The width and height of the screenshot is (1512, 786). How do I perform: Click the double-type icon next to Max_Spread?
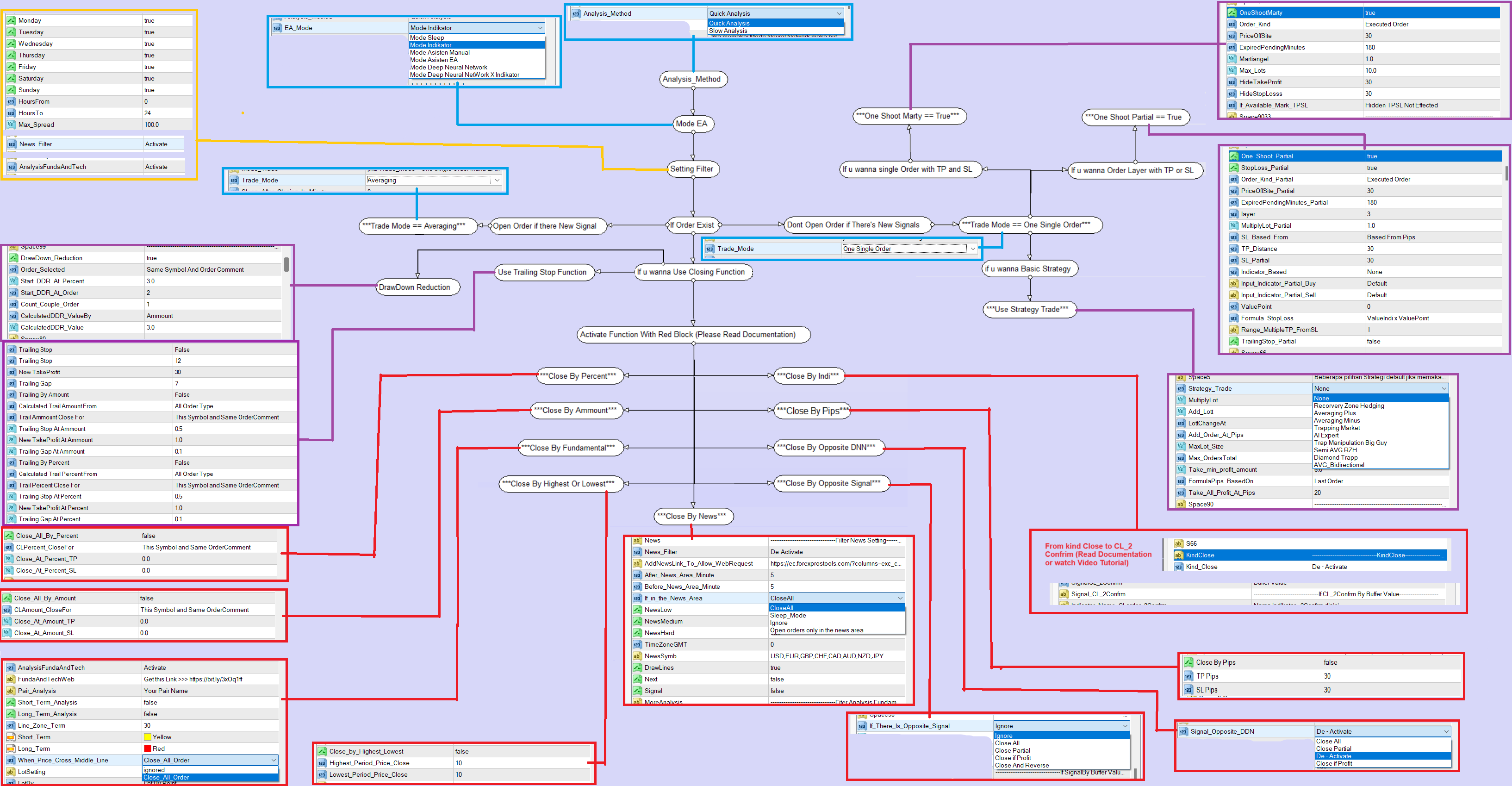11,125
